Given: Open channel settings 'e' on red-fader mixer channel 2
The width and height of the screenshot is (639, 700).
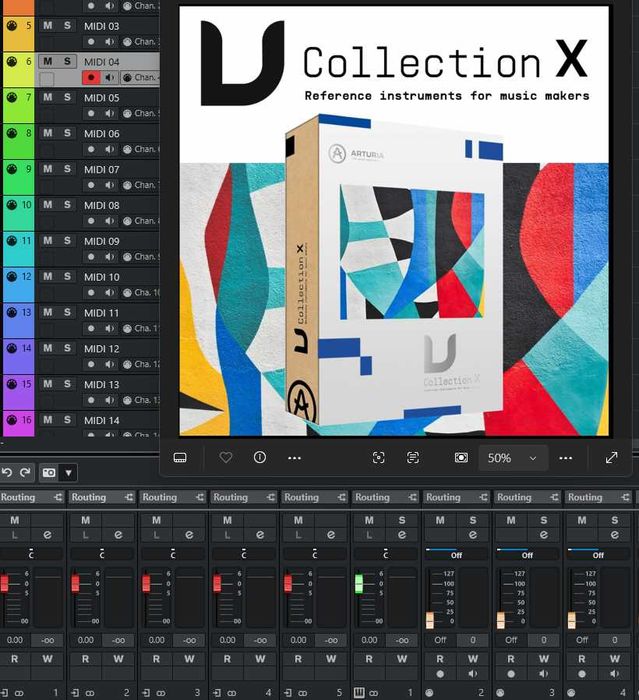Looking at the screenshot, I should point(118,534).
